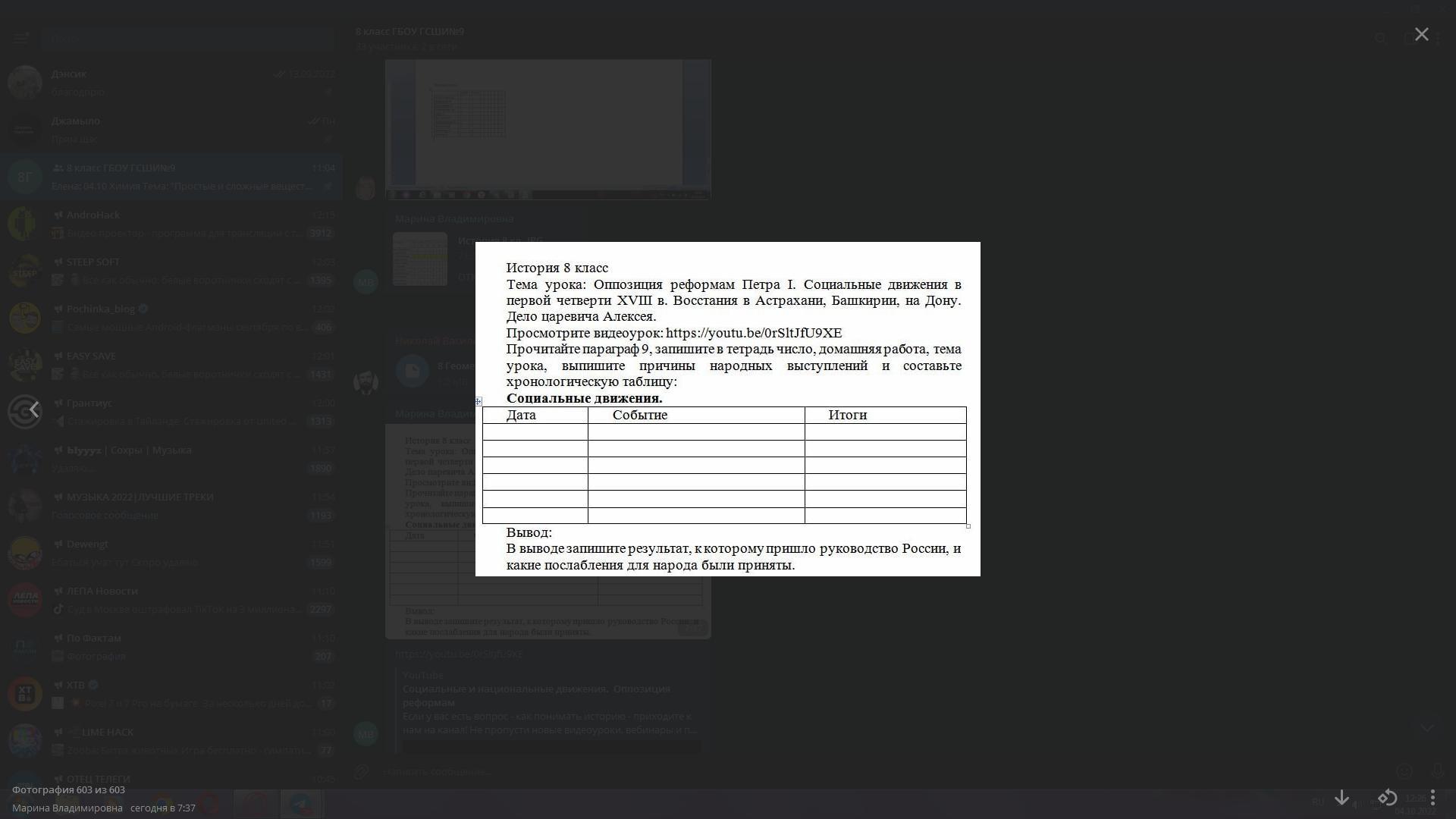Open the dimmed hamburger main menu icon
The image size is (1456, 819).
pos(20,37)
